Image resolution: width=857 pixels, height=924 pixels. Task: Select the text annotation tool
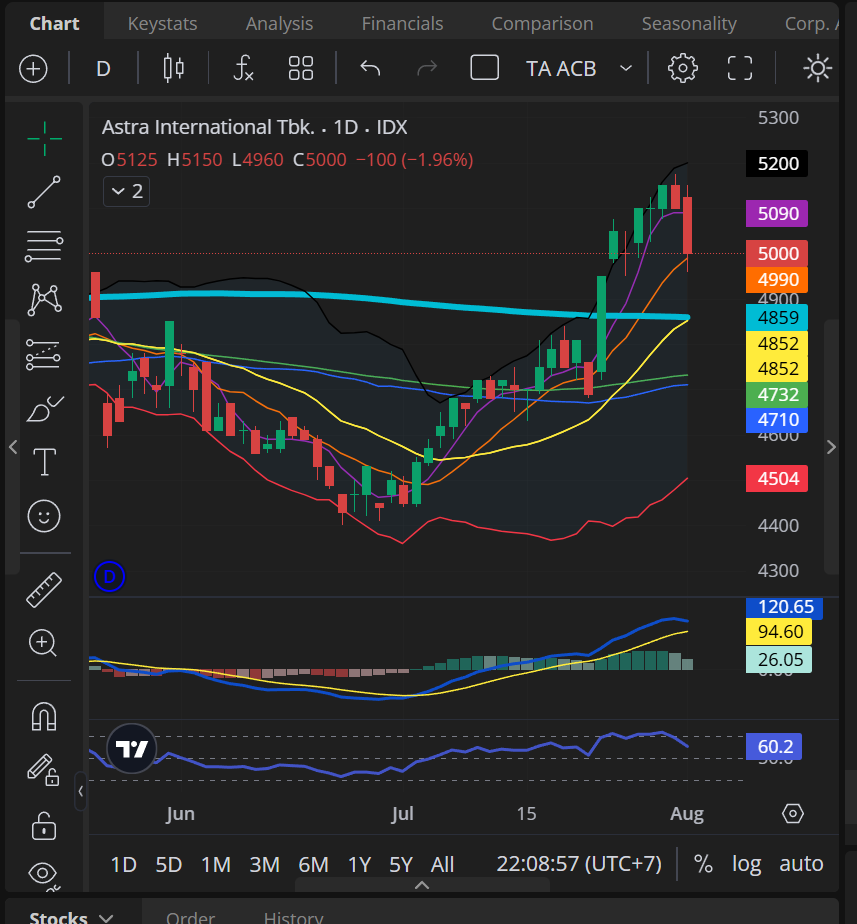[x=45, y=462]
